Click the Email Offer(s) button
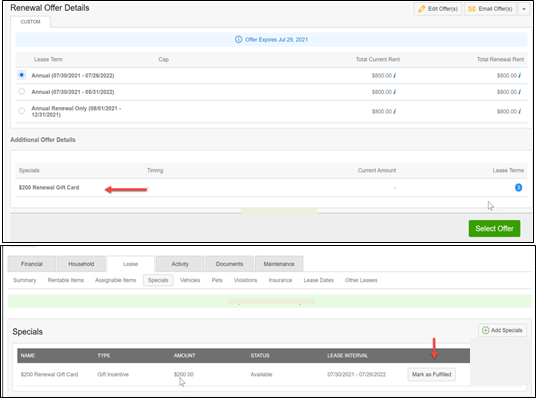 [x=490, y=9]
